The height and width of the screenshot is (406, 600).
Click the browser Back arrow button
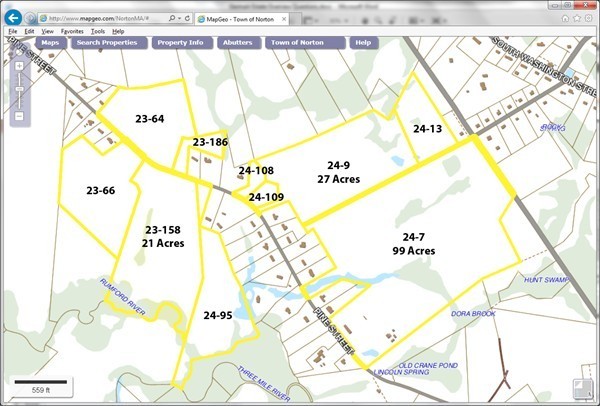point(13,18)
